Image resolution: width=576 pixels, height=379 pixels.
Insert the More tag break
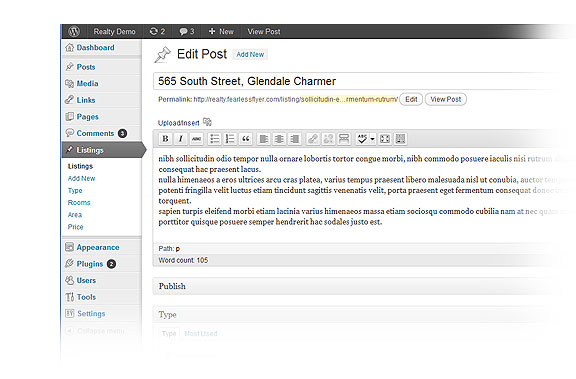pos(344,139)
